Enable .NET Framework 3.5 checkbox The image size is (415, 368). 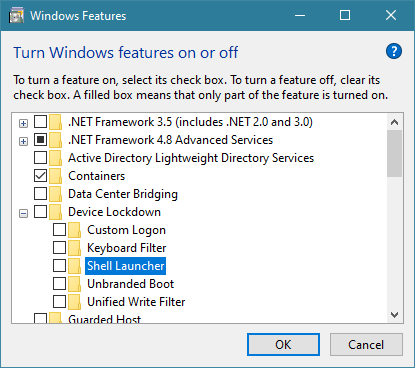[40, 122]
